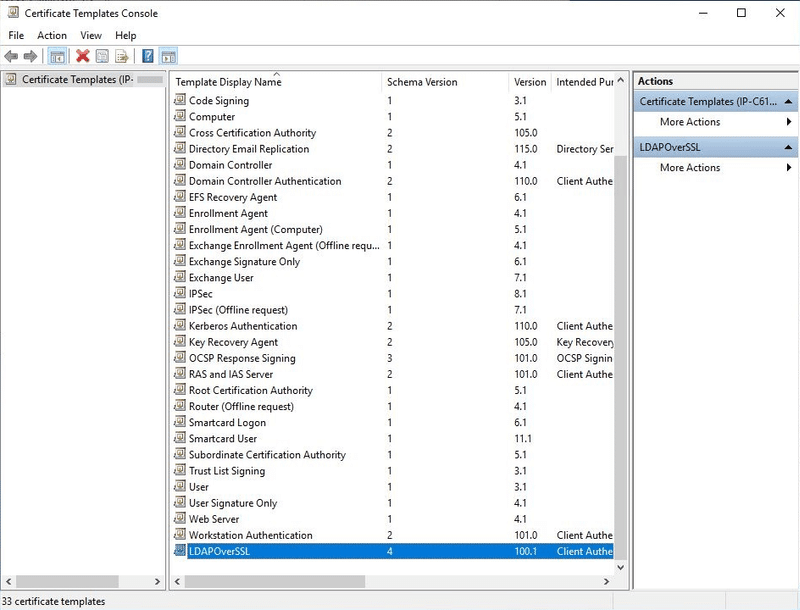Select the Domain Controller Authentication template
The image size is (800, 610).
coord(265,181)
